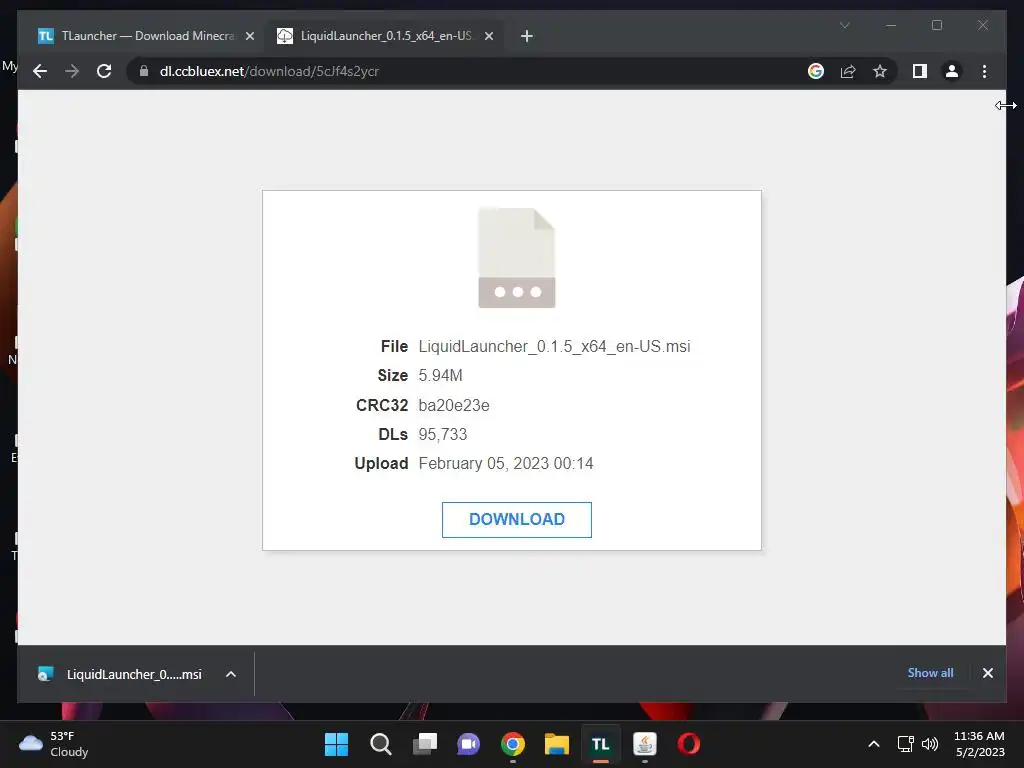Select the CRC32 value ba20e23e

(x=454, y=406)
